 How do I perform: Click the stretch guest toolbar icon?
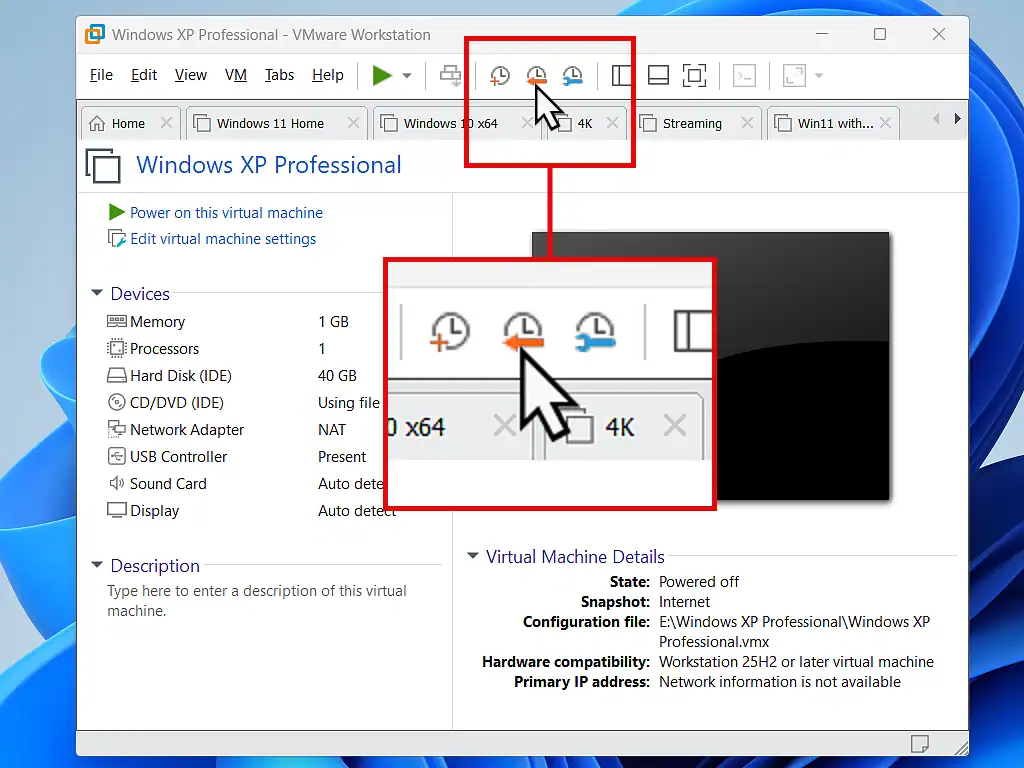794,76
